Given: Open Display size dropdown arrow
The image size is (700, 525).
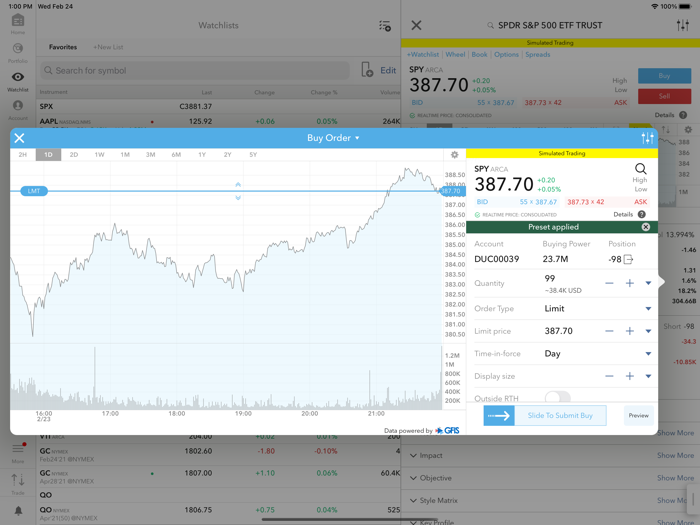Looking at the screenshot, I should pos(648,376).
